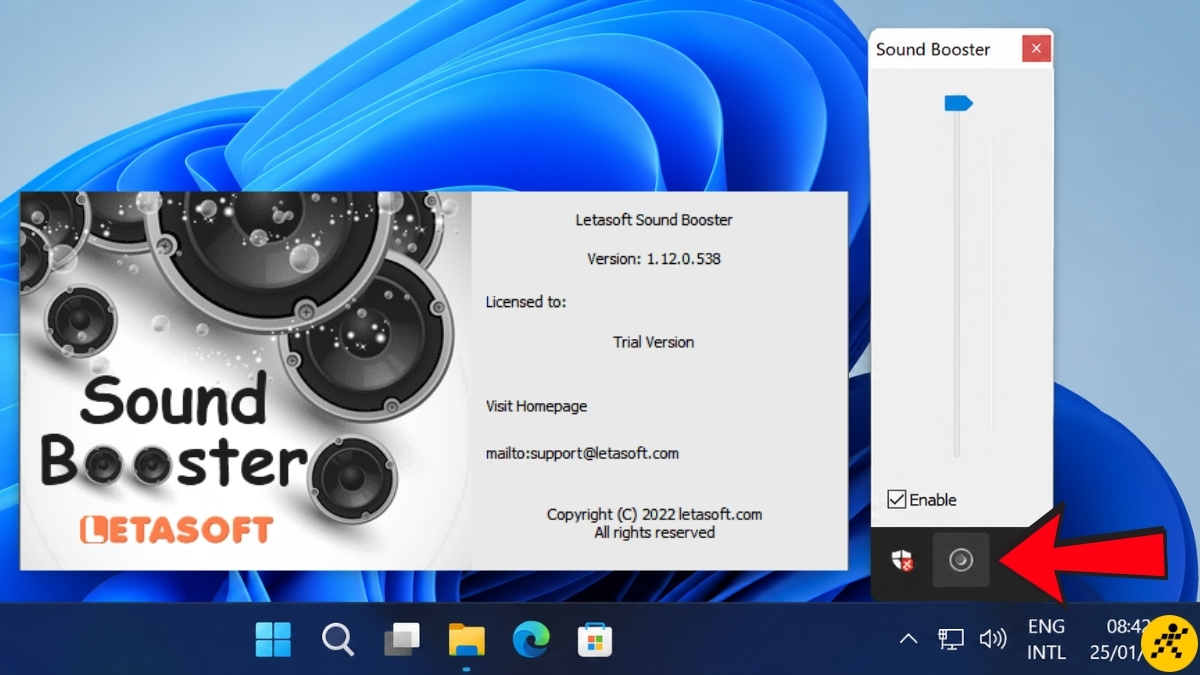Follow the Visit Homepage link
The height and width of the screenshot is (675, 1200).
(536, 406)
